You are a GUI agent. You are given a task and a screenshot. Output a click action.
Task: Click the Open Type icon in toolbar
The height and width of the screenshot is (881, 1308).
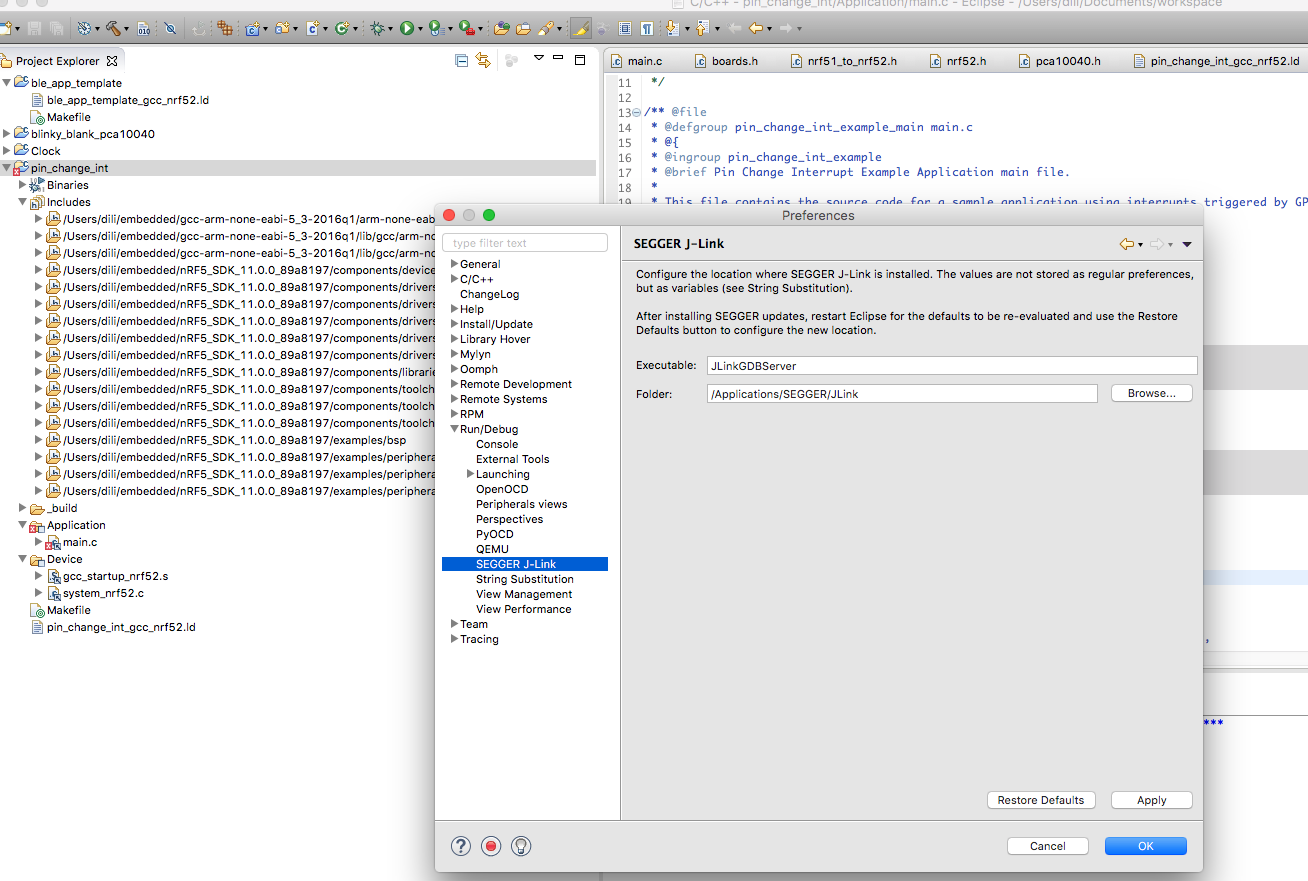coord(501,29)
